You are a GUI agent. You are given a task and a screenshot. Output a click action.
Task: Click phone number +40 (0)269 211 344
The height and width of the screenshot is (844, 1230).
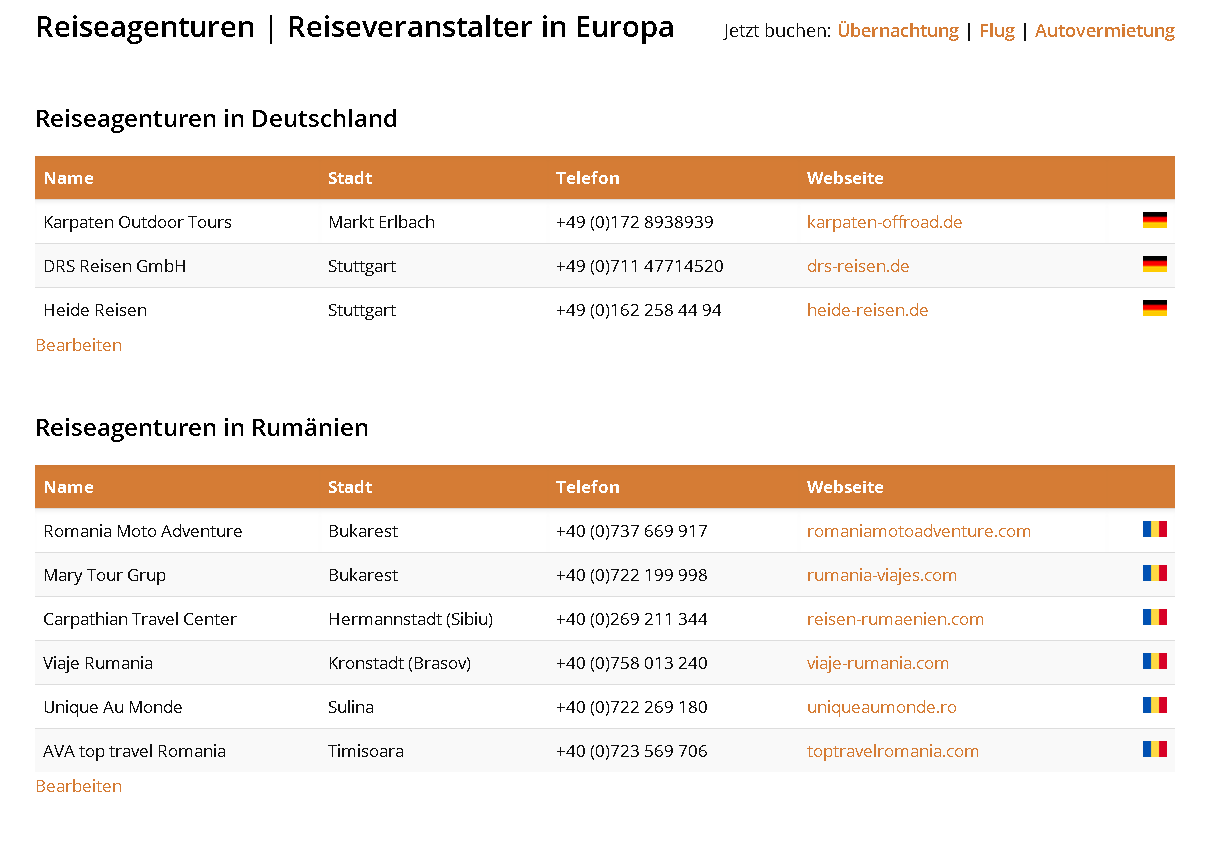632,619
